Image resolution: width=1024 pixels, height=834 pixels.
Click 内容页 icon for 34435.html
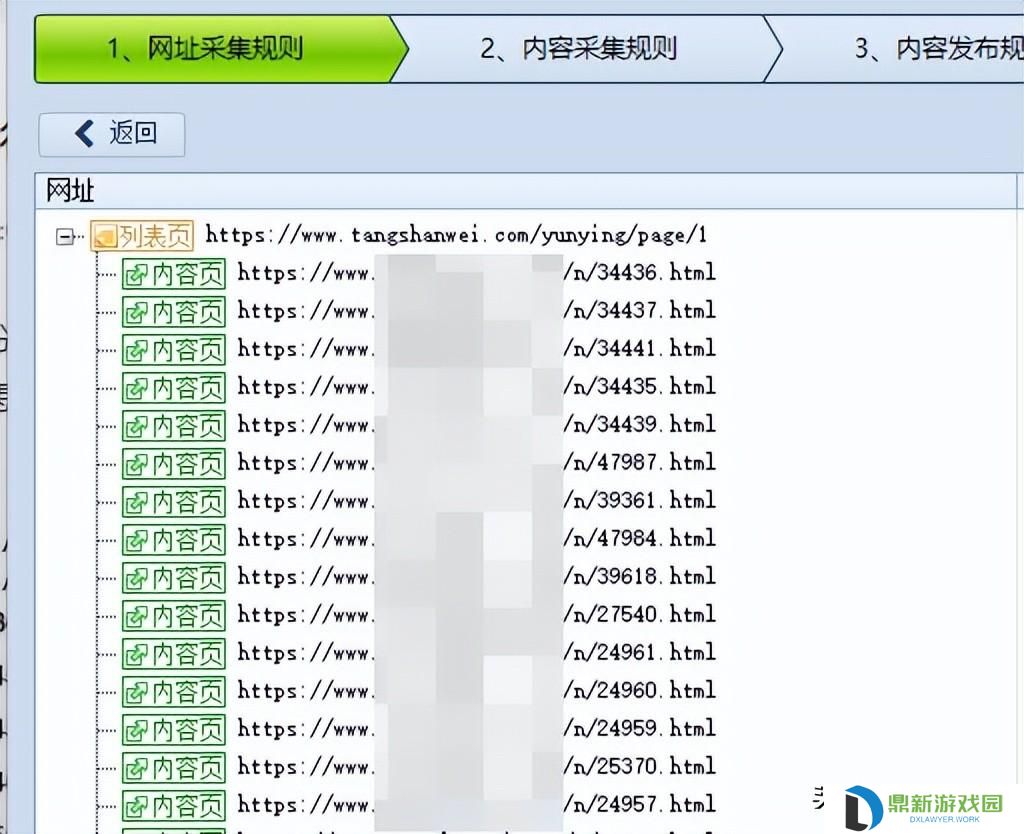pyautogui.click(x=174, y=387)
